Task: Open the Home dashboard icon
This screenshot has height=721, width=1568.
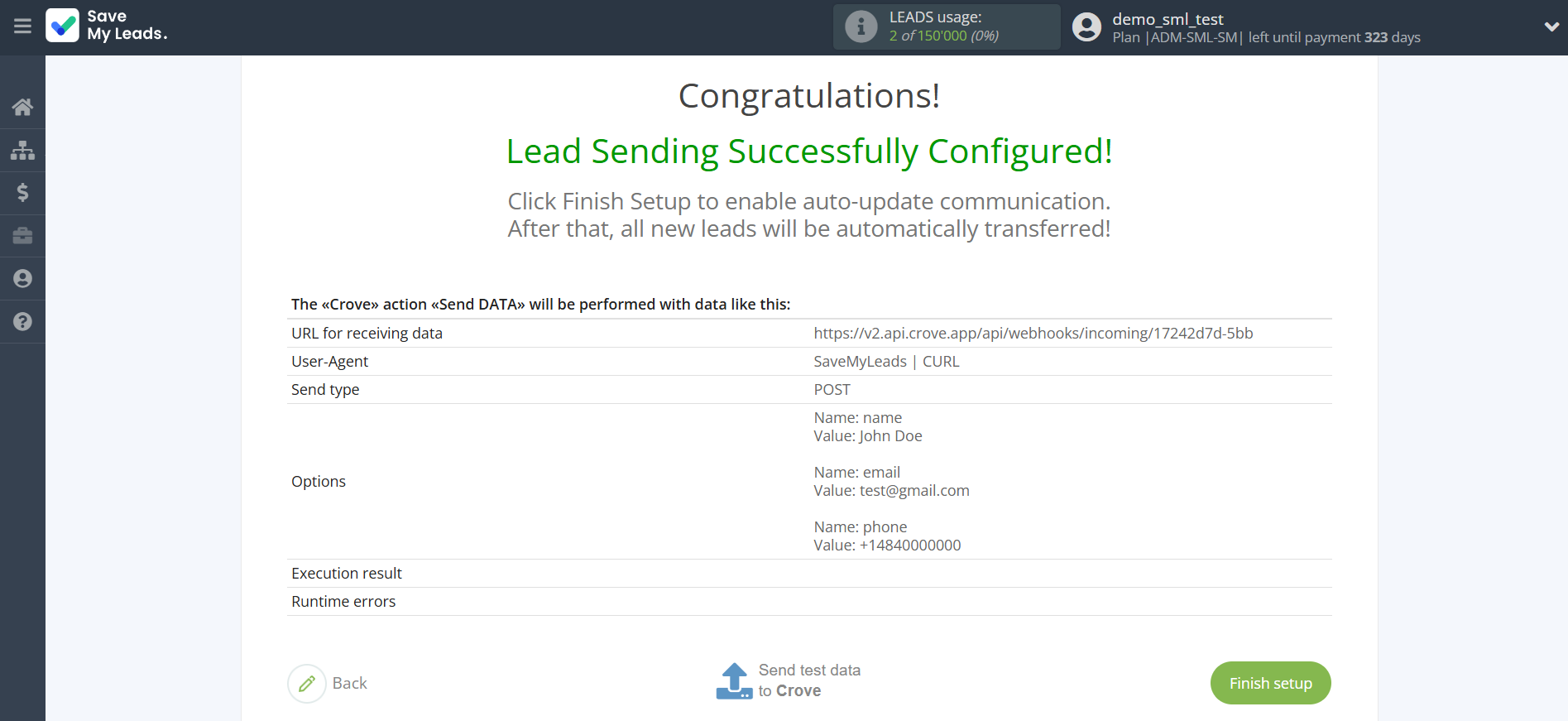Action: 22,107
